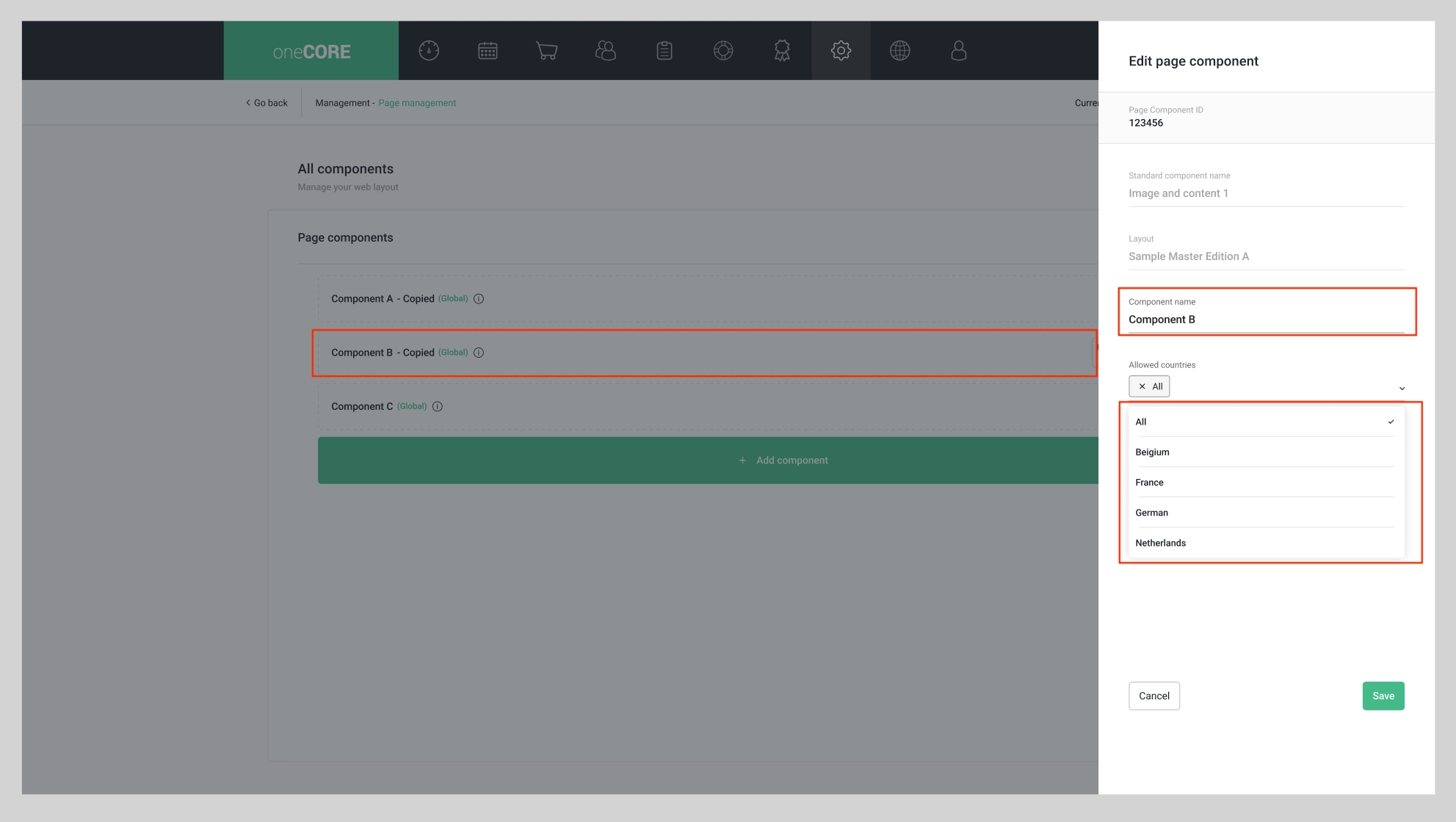Viewport: 1456px width, 822px height.
Task: Click info icon next to Component C
Action: (x=438, y=406)
